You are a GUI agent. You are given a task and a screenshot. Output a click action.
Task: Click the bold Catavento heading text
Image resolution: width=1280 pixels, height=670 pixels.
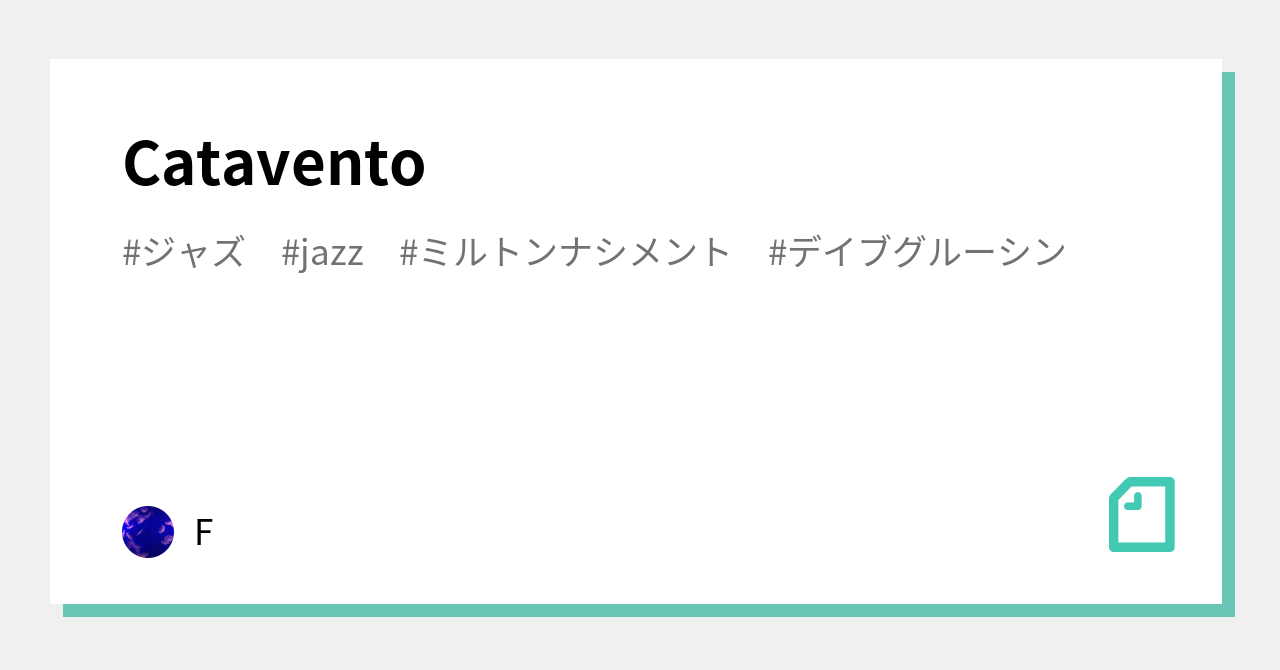274,163
